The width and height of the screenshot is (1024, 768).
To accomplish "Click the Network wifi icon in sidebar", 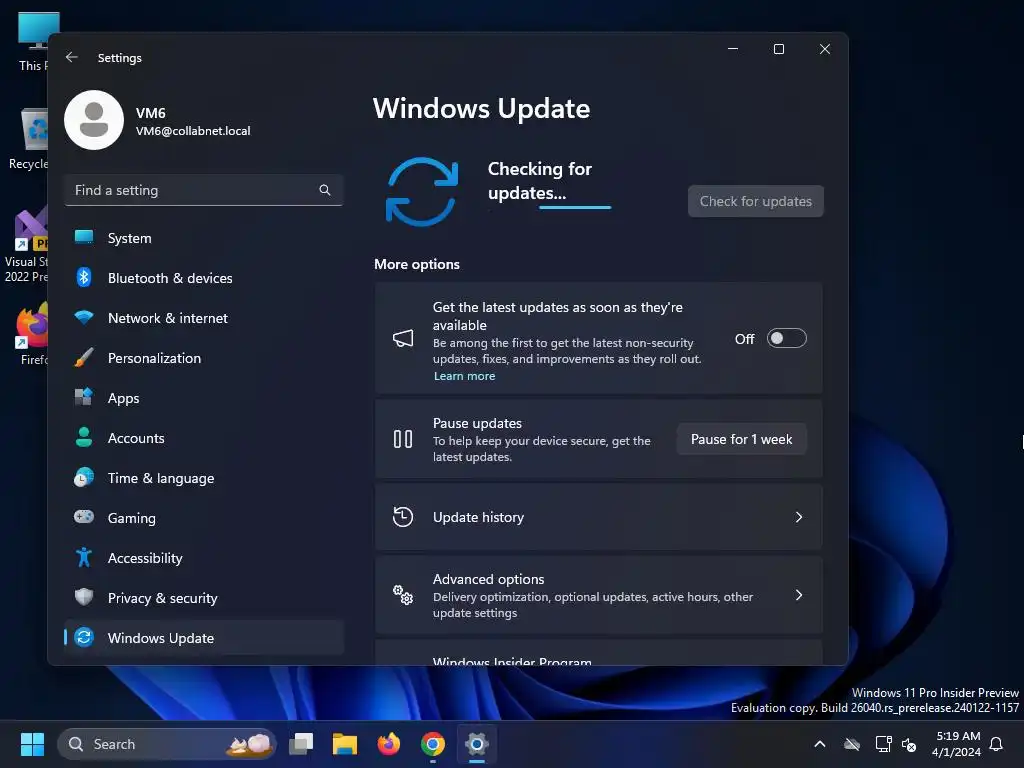I will [x=84, y=318].
